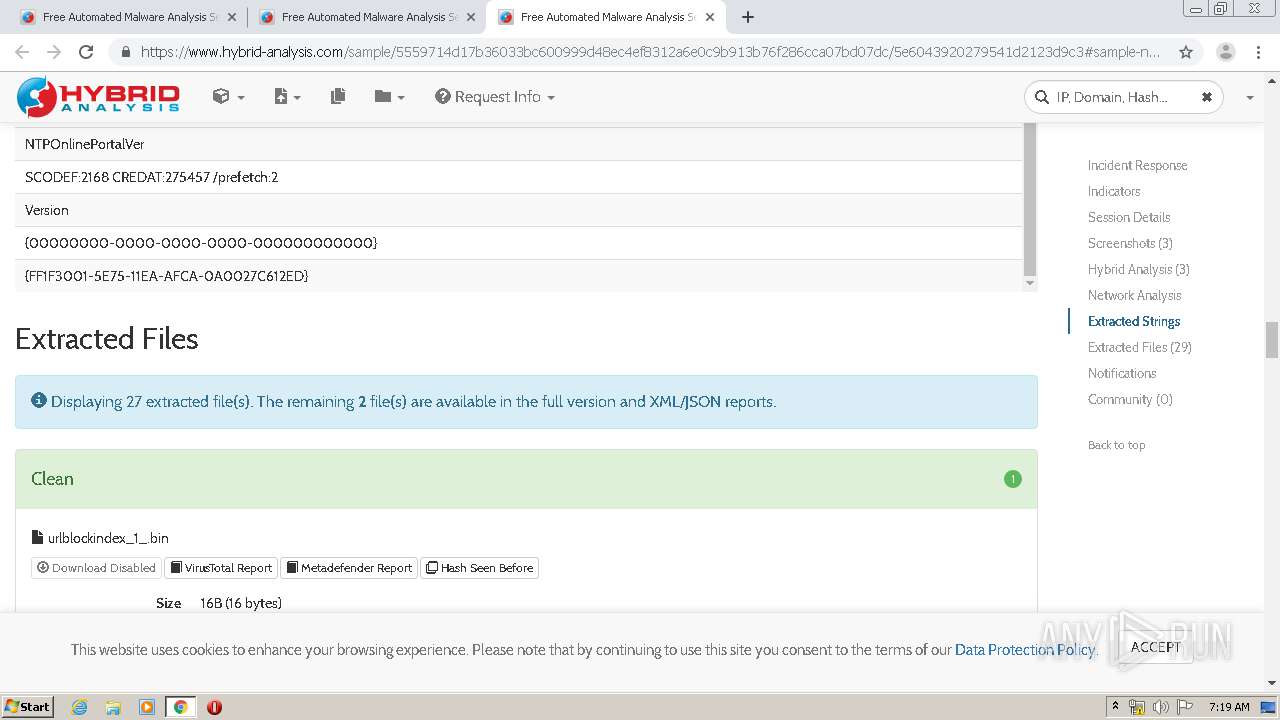The width and height of the screenshot is (1280, 720).
Task: Click the strings table scrollbar down arrow
Action: click(x=1030, y=283)
